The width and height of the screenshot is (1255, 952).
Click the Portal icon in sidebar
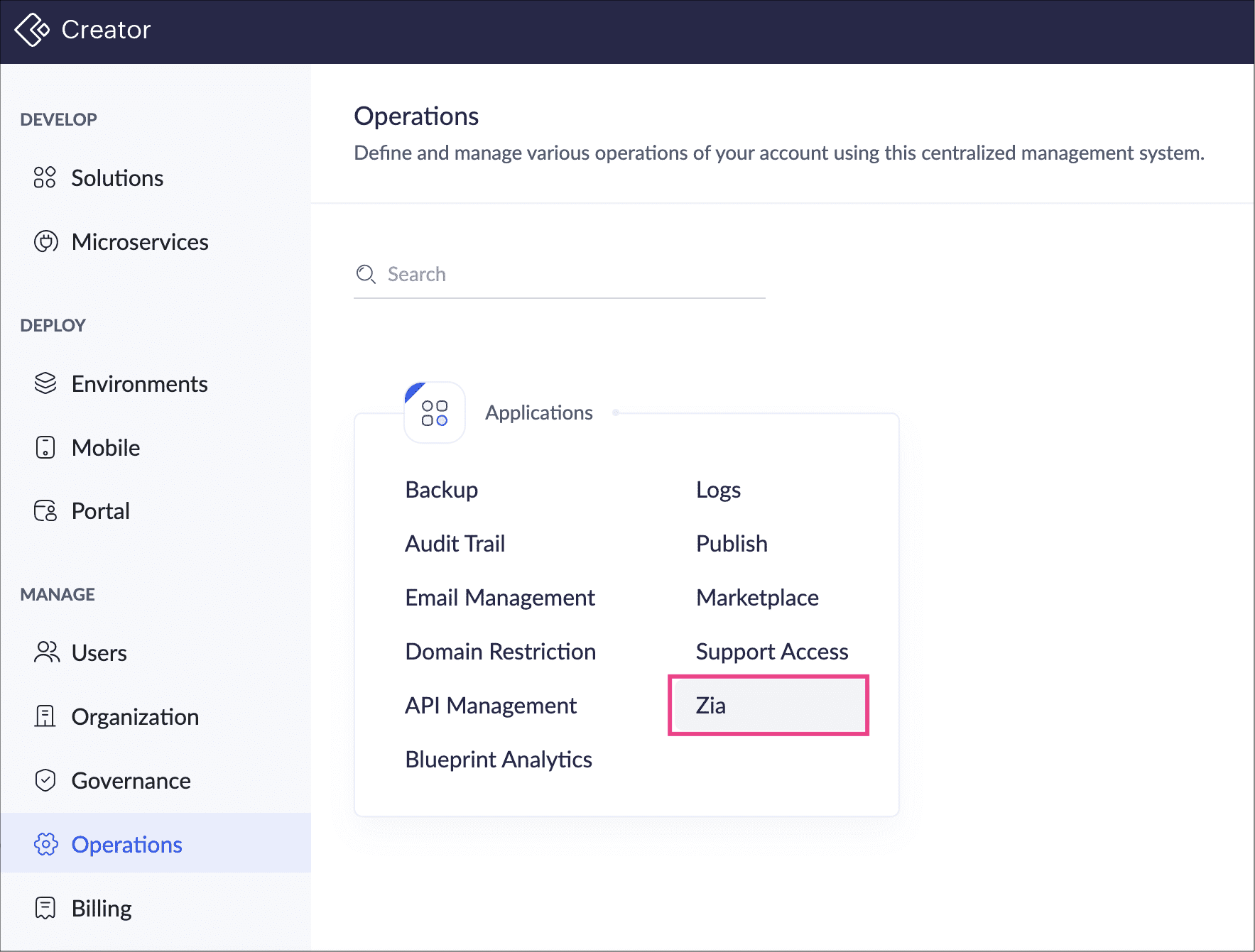click(45, 511)
